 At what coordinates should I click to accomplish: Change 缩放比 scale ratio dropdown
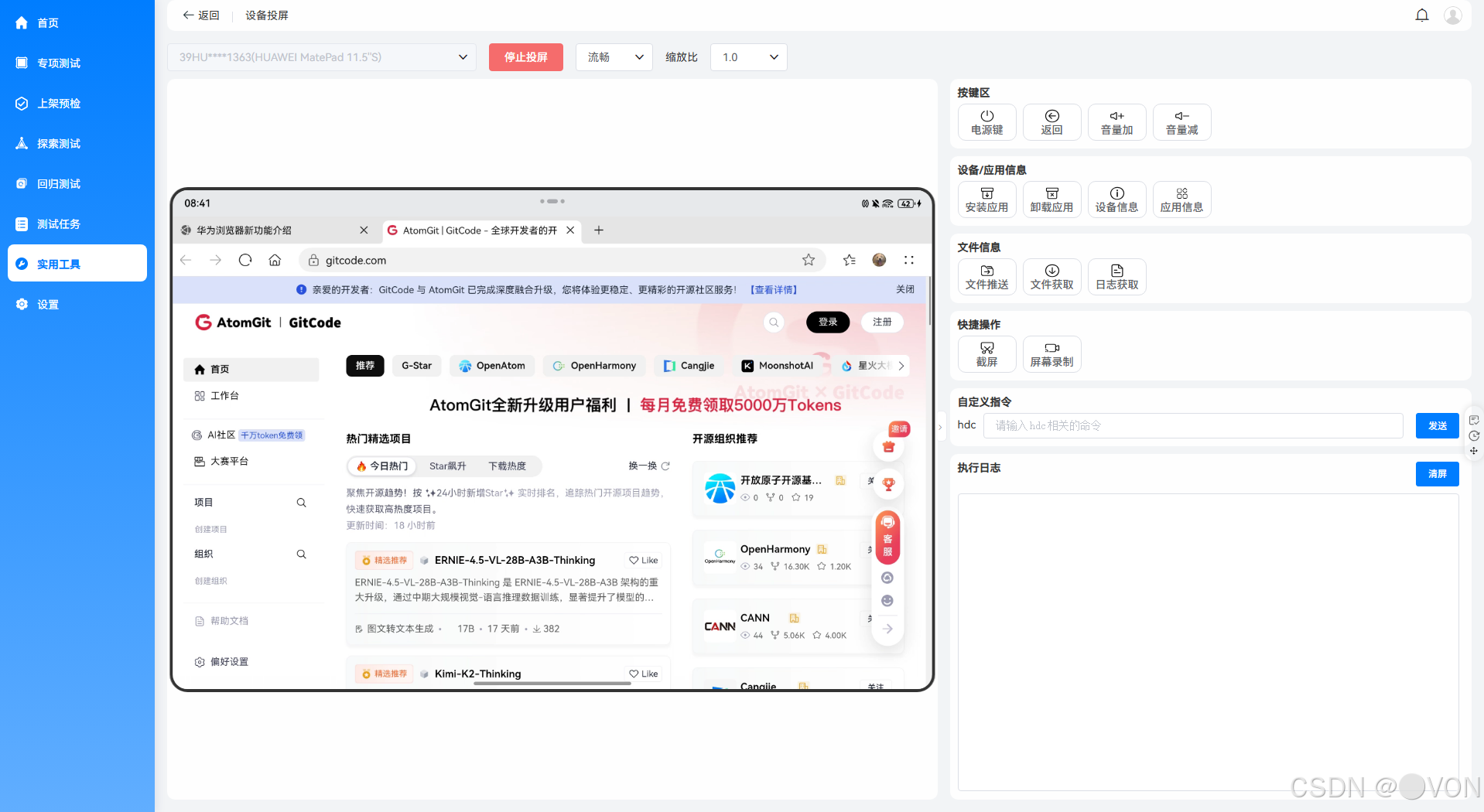pyautogui.click(x=747, y=56)
